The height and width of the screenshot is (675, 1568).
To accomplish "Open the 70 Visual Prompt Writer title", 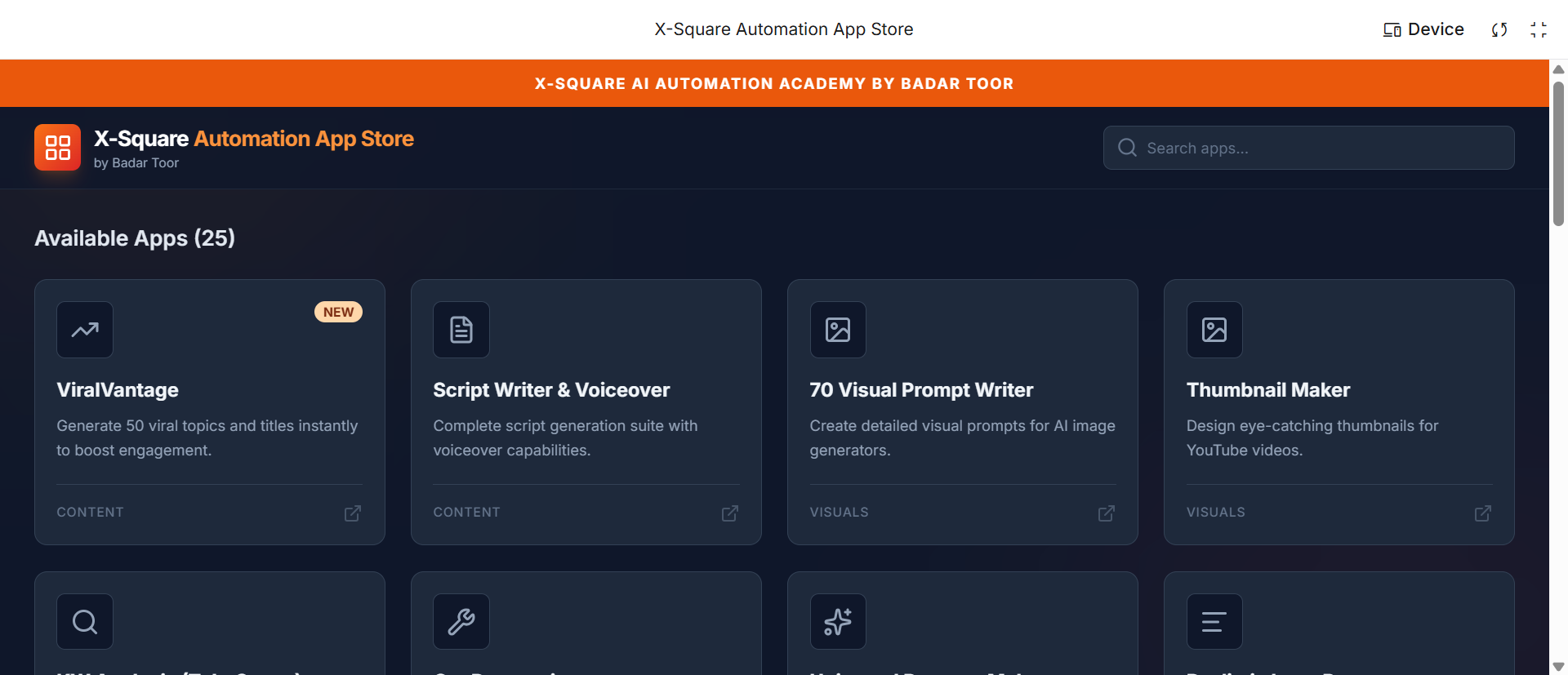I will tap(921, 390).
